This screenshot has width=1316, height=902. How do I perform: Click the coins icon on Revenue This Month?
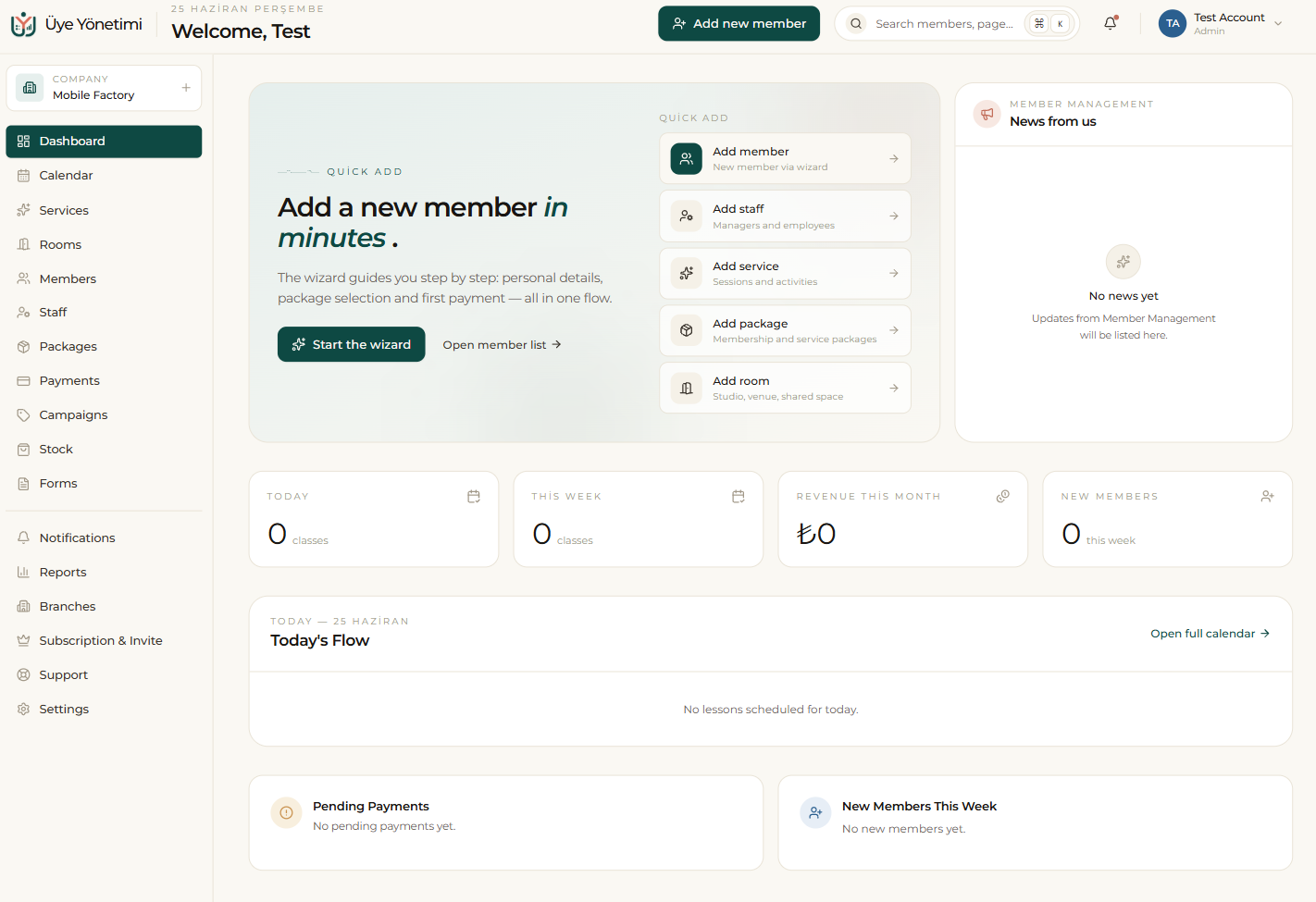(1003, 497)
